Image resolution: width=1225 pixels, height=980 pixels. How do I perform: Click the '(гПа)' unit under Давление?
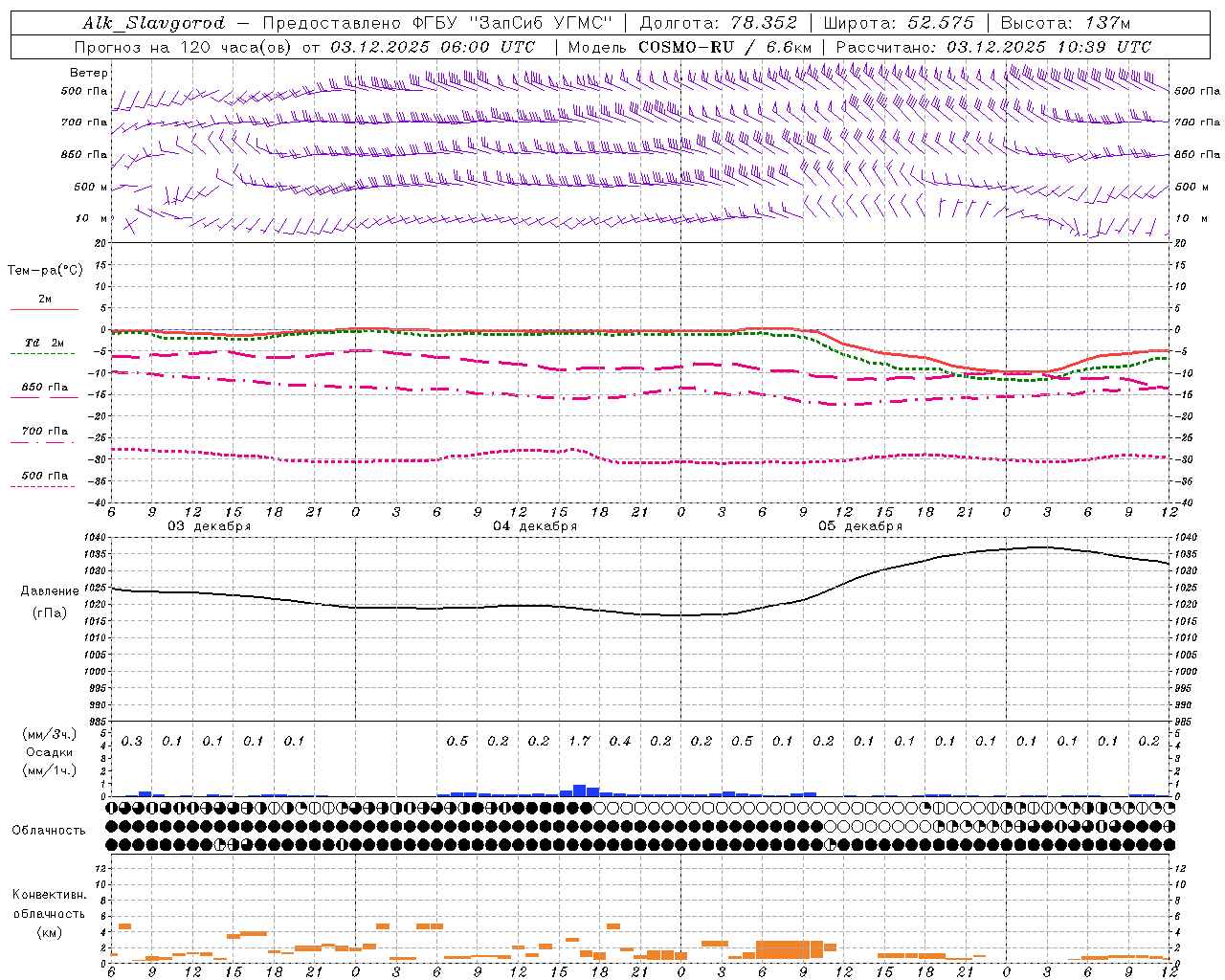pyautogui.click(x=49, y=612)
